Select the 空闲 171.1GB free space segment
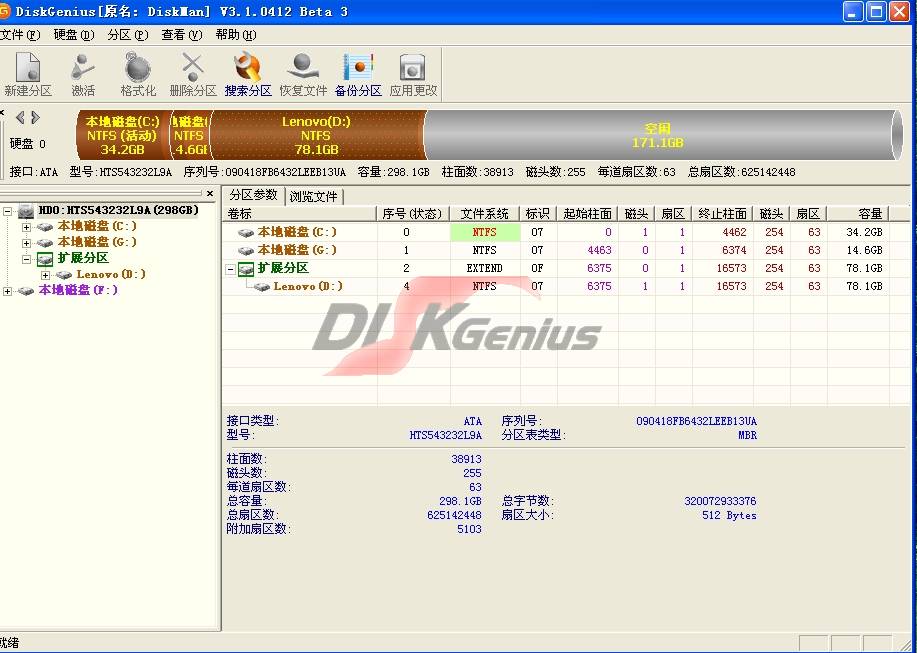The image size is (917, 653). coord(658,135)
